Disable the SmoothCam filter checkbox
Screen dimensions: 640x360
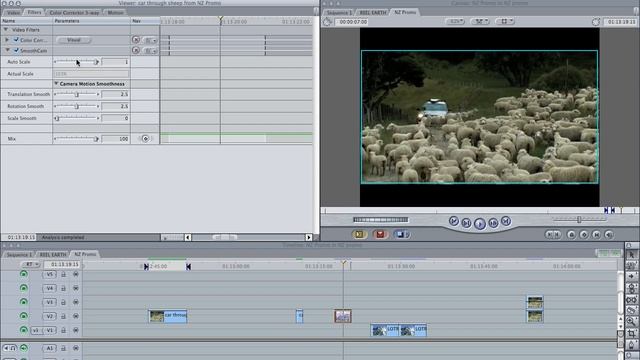click(16, 50)
